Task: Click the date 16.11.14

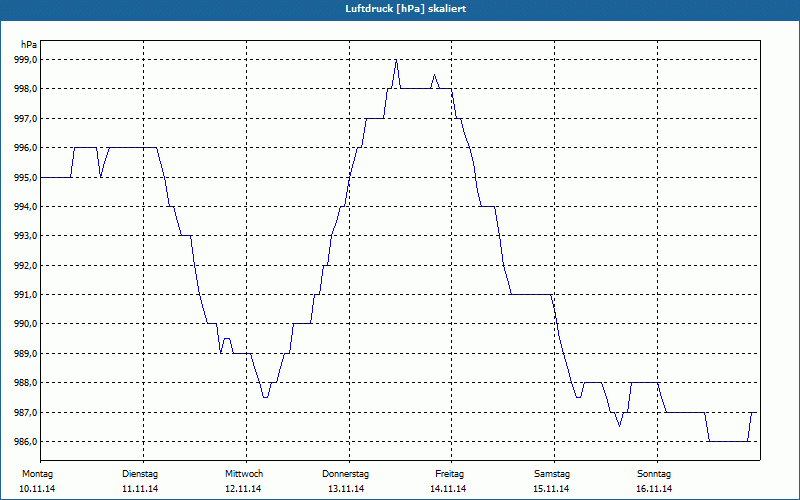Action: coord(655,489)
